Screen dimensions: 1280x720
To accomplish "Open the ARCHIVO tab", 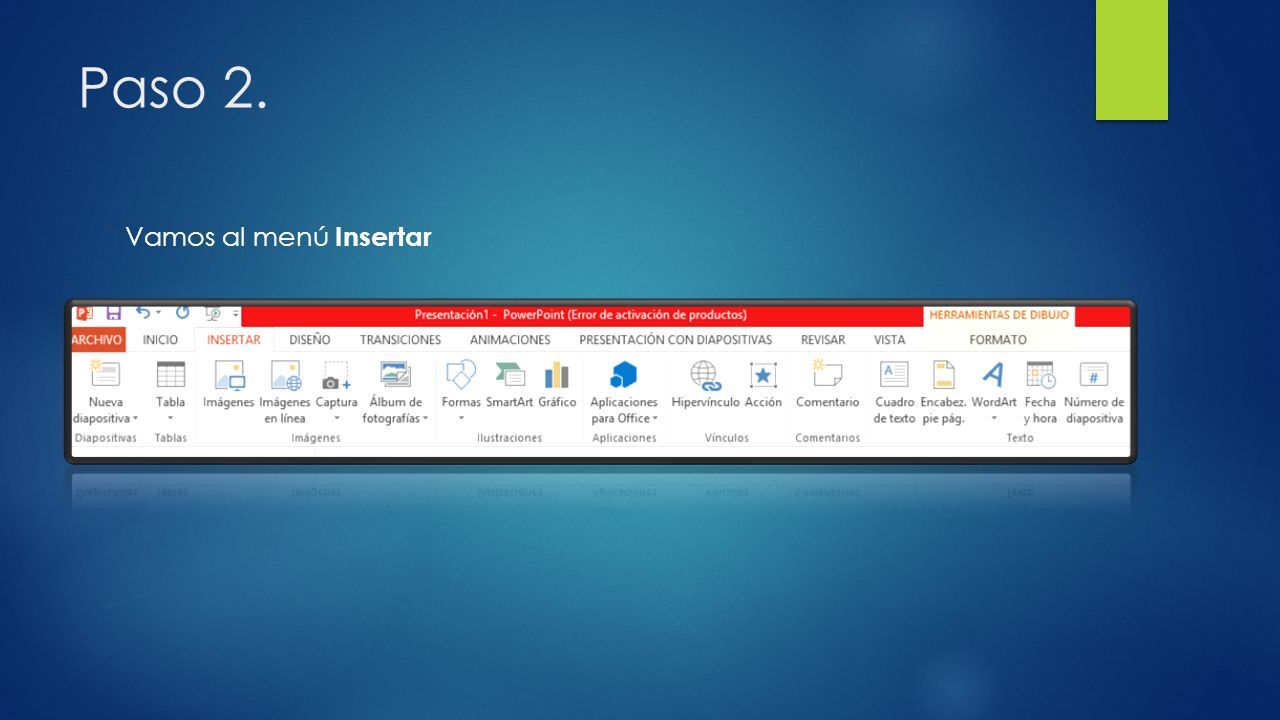I will 97,340.
